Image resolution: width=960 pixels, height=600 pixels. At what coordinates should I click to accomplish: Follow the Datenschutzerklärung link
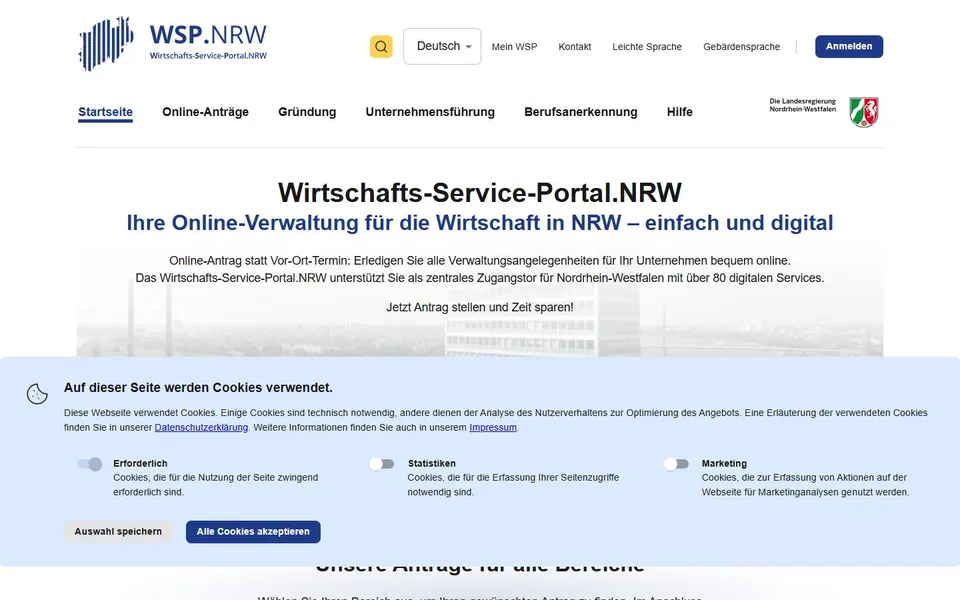[x=201, y=427]
